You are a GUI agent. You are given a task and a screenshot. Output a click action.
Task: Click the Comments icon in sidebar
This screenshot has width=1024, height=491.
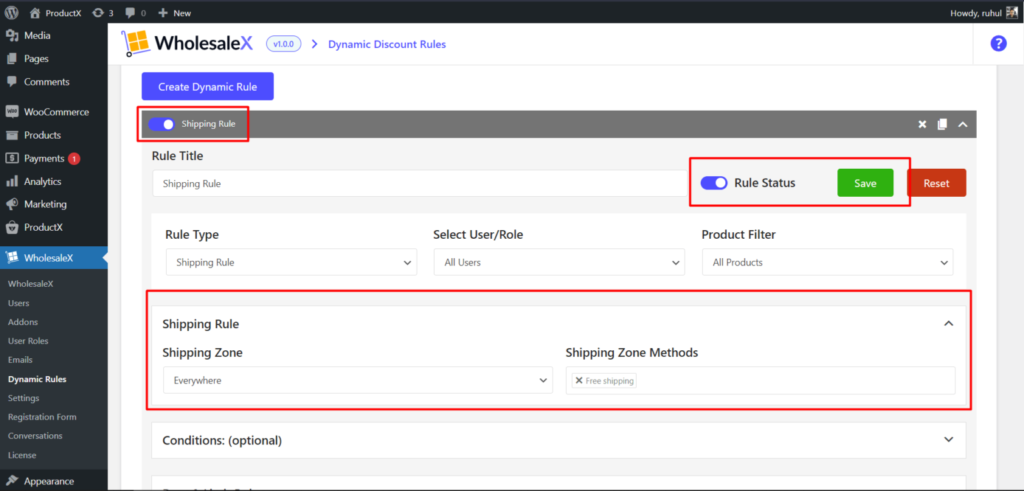click(x=12, y=82)
